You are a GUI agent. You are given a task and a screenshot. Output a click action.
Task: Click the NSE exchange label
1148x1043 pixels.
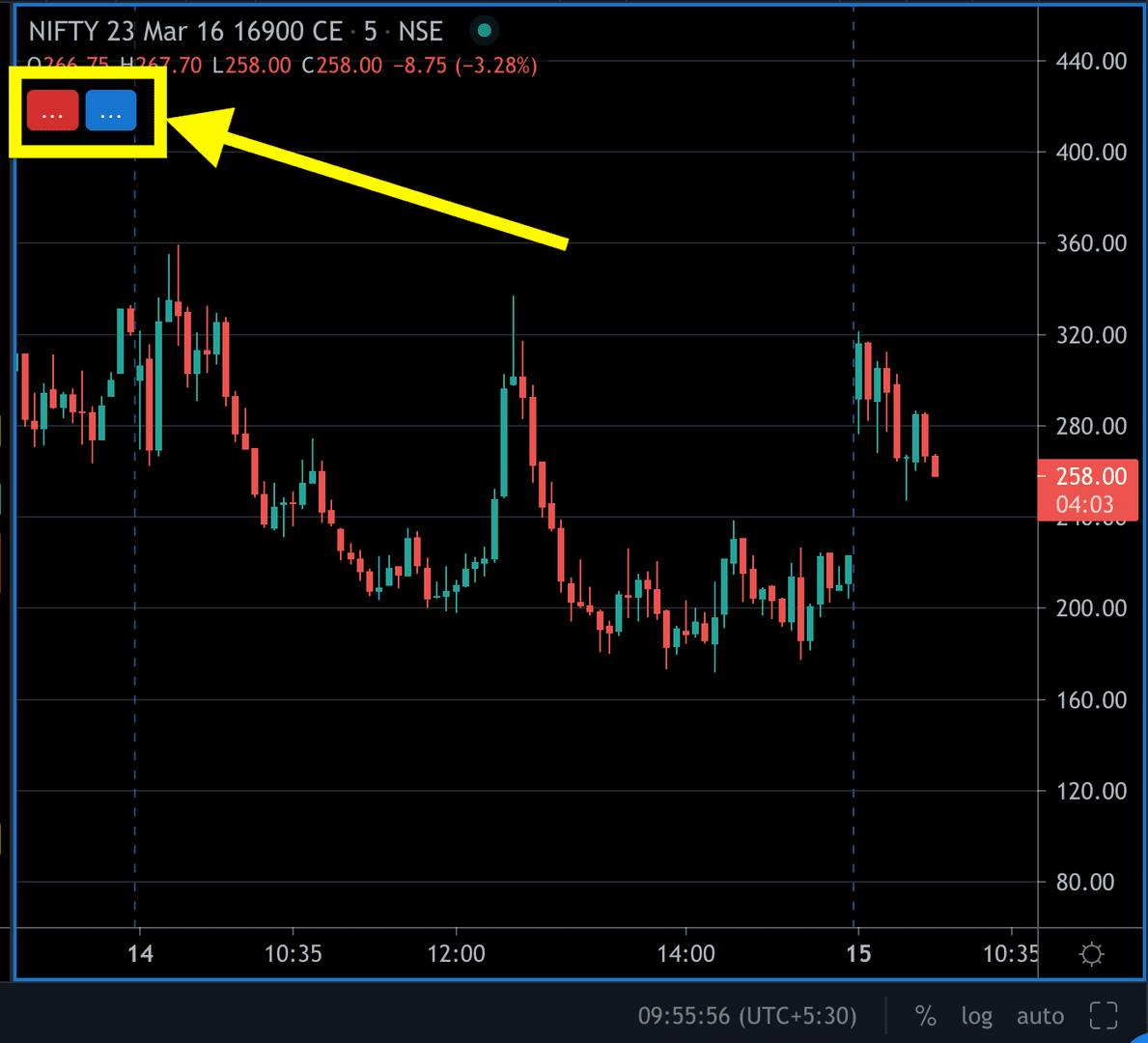420,32
